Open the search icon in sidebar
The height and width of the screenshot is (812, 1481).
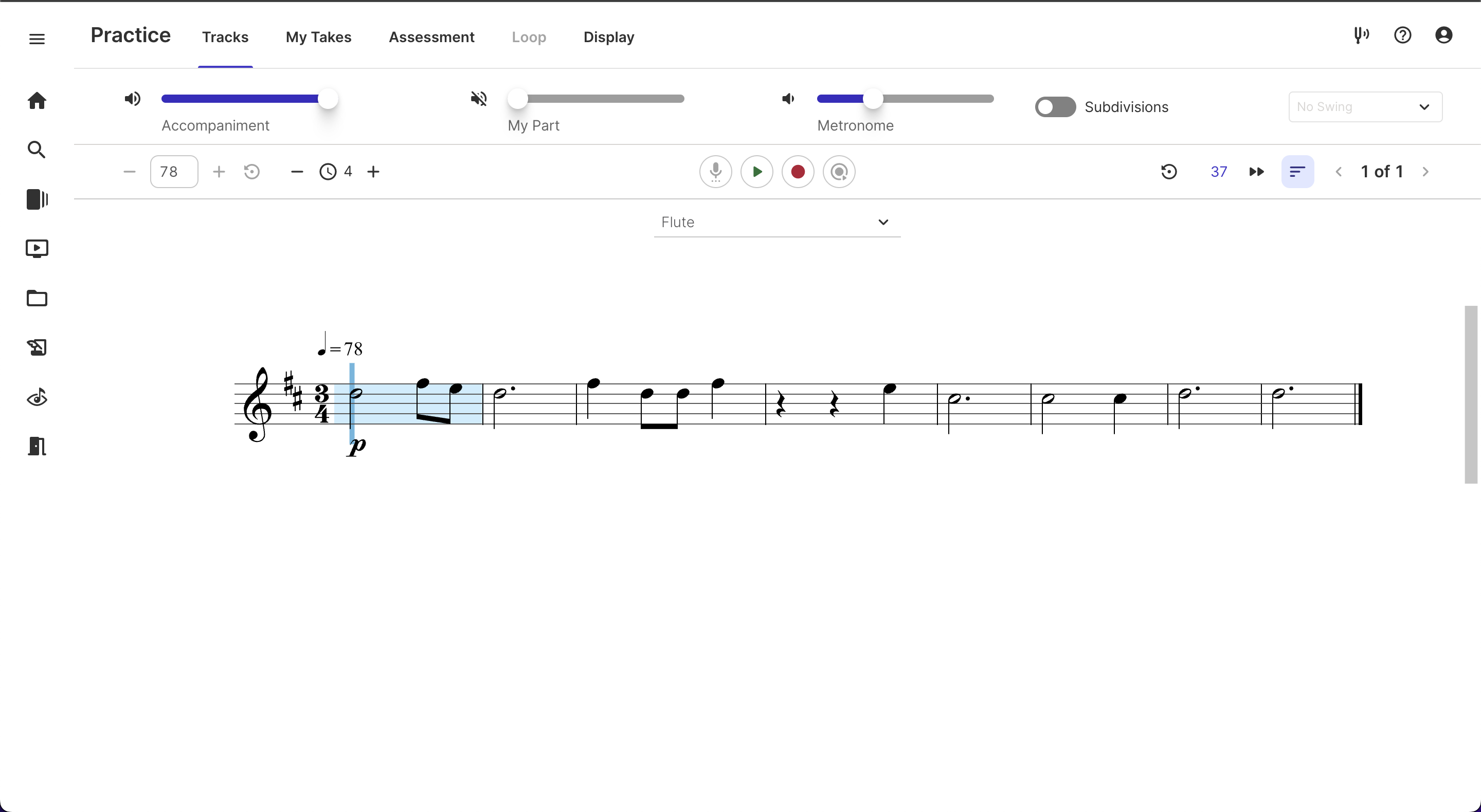(x=37, y=150)
